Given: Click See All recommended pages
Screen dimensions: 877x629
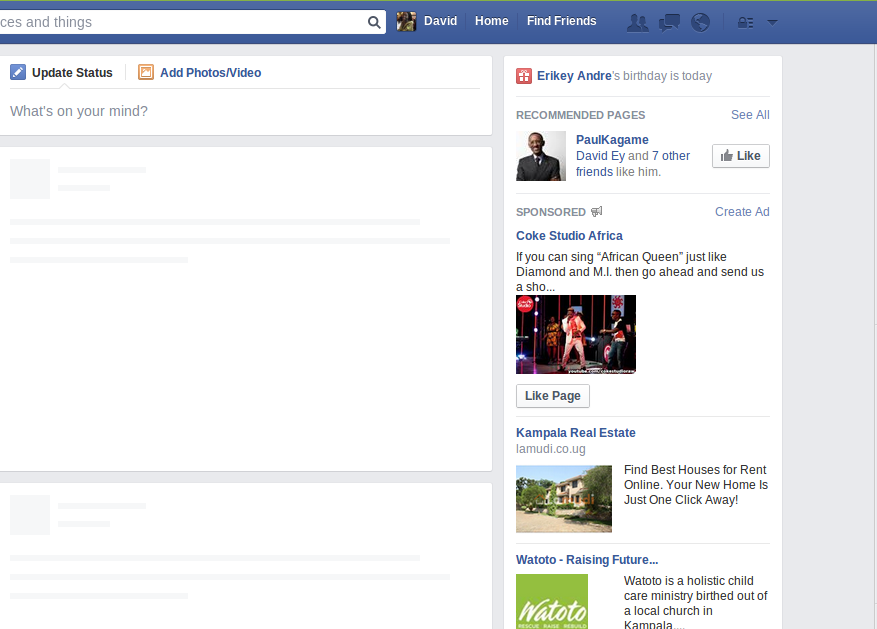Looking at the screenshot, I should [x=750, y=115].
